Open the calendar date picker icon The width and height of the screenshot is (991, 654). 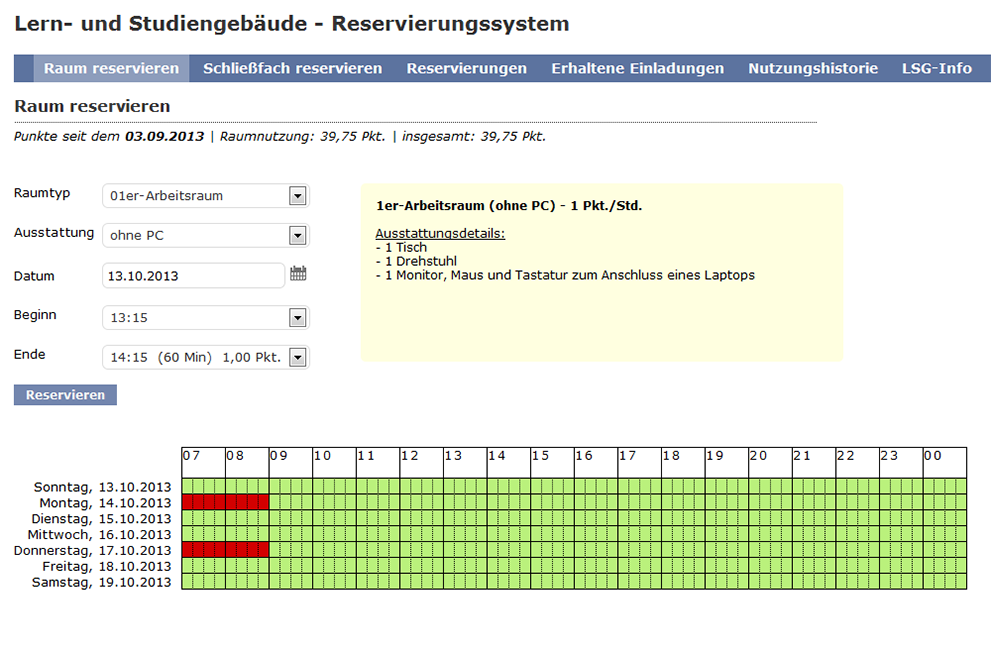tap(298, 274)
